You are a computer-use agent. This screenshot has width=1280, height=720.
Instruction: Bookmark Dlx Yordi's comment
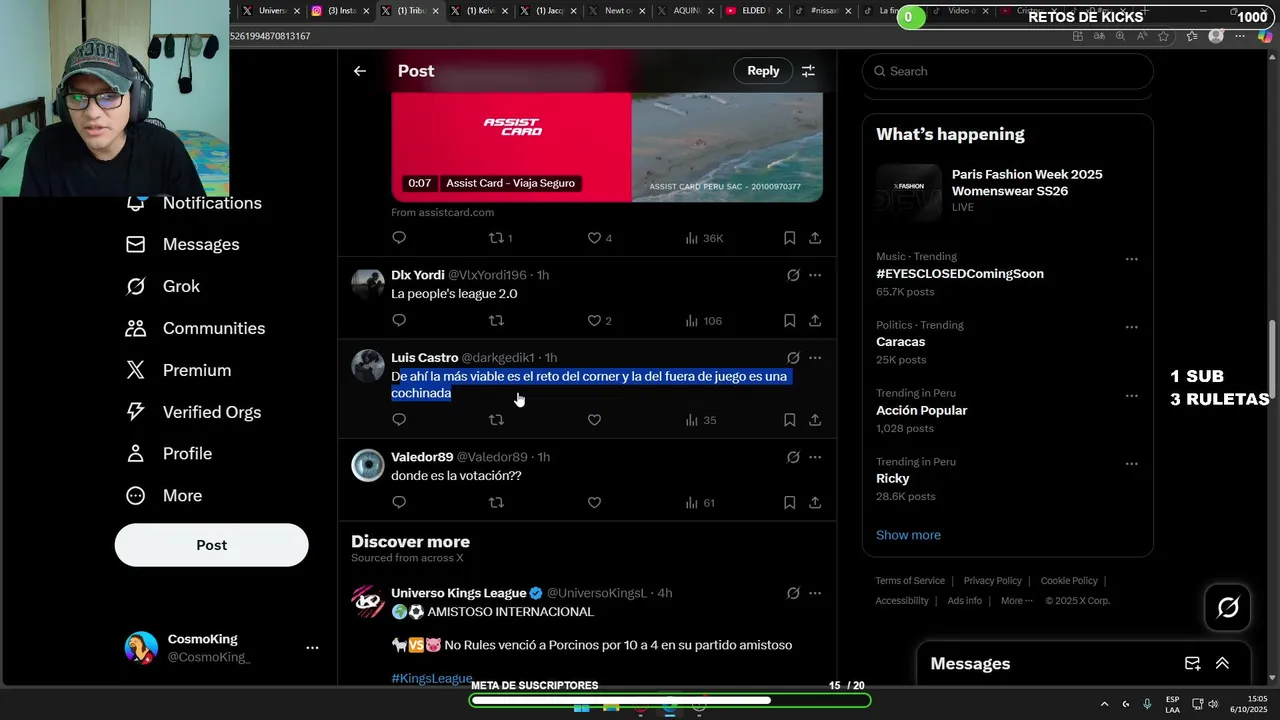pyautogui.click(x=789, y=321)
